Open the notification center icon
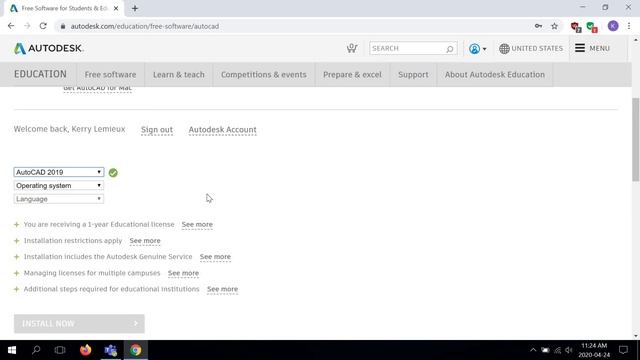This screenshot has height=360, width=640. pos(623,350)
